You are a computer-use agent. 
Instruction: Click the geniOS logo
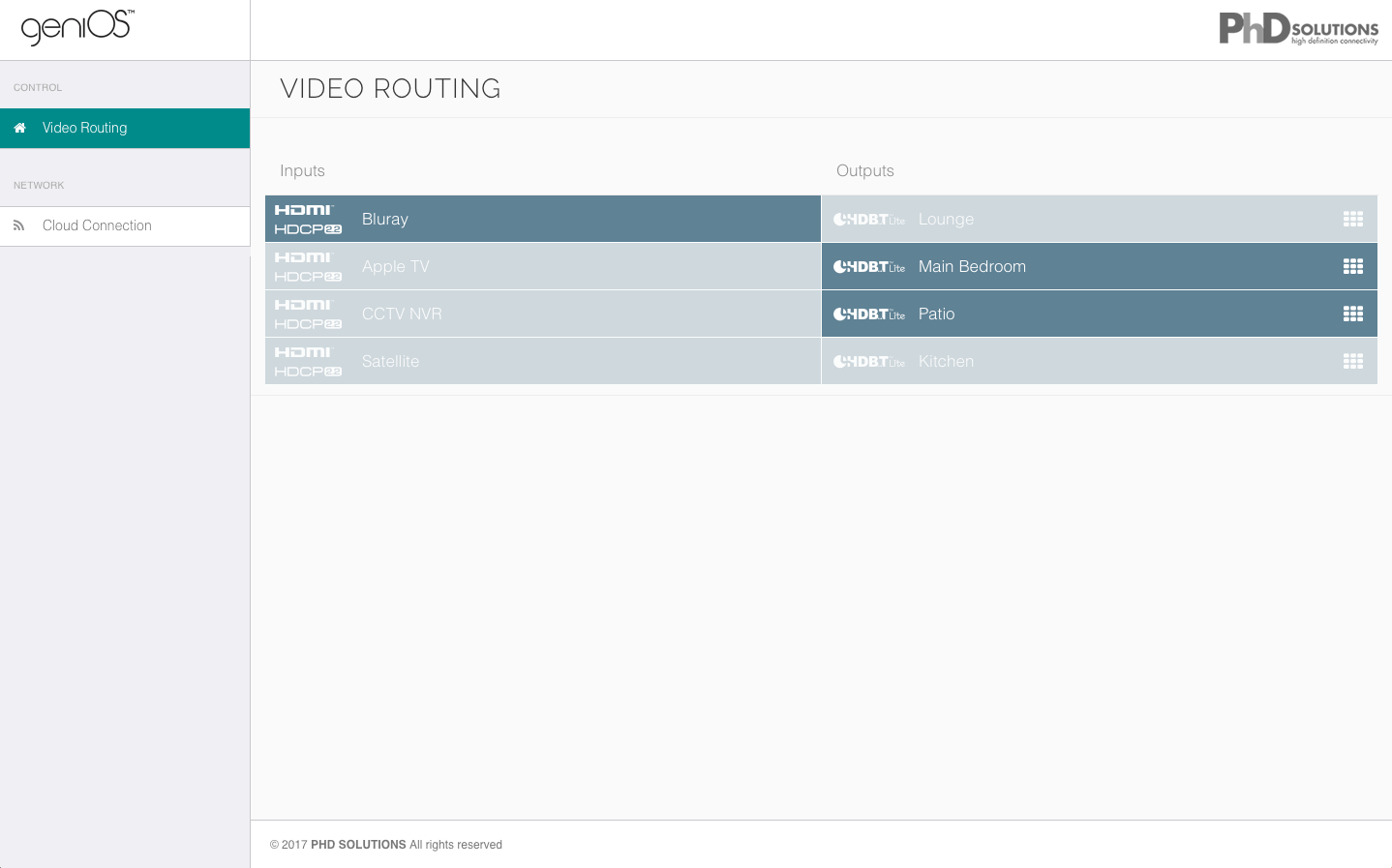77,27
